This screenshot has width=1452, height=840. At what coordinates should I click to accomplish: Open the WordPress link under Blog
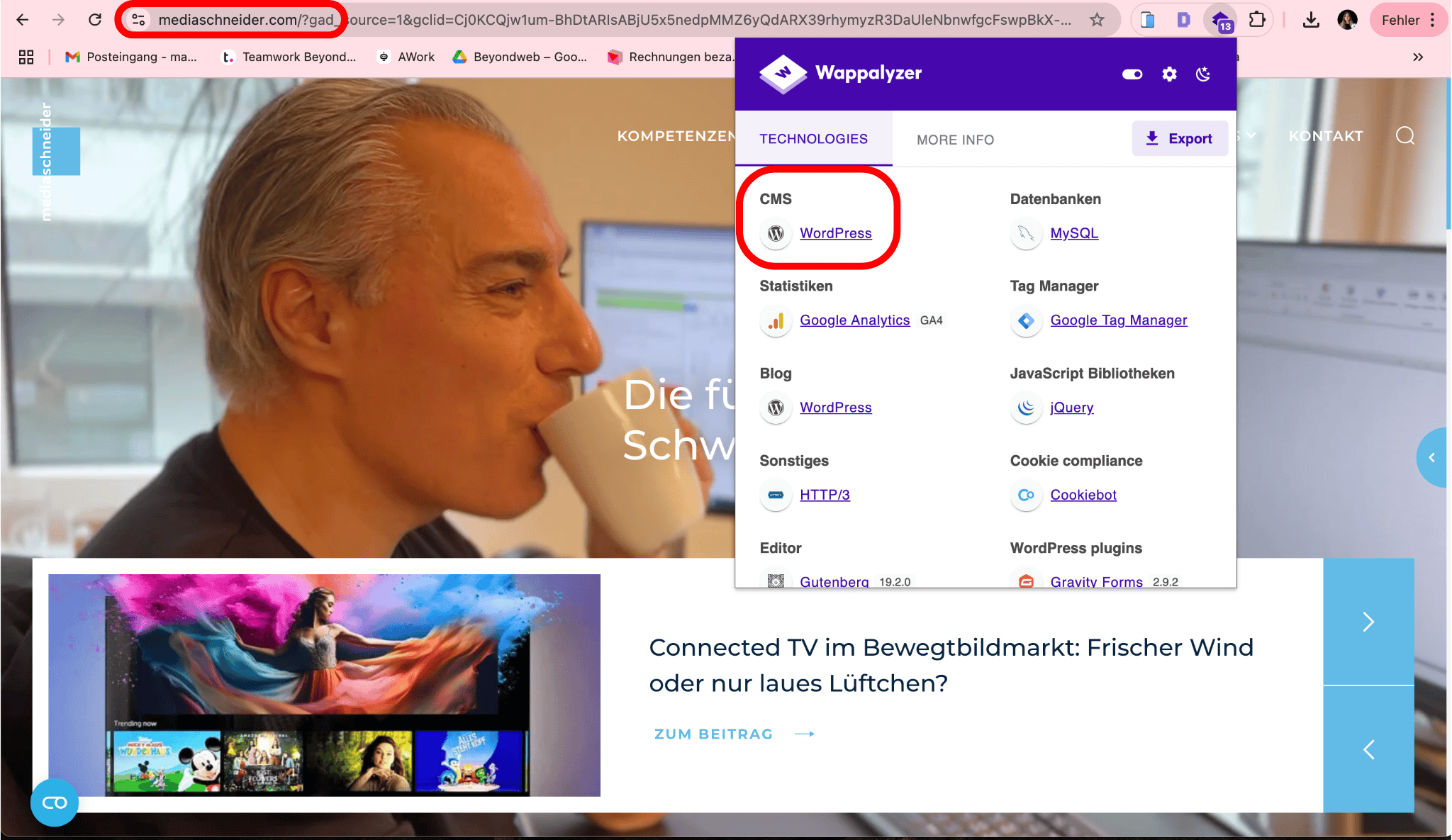[x=835, y=408]
